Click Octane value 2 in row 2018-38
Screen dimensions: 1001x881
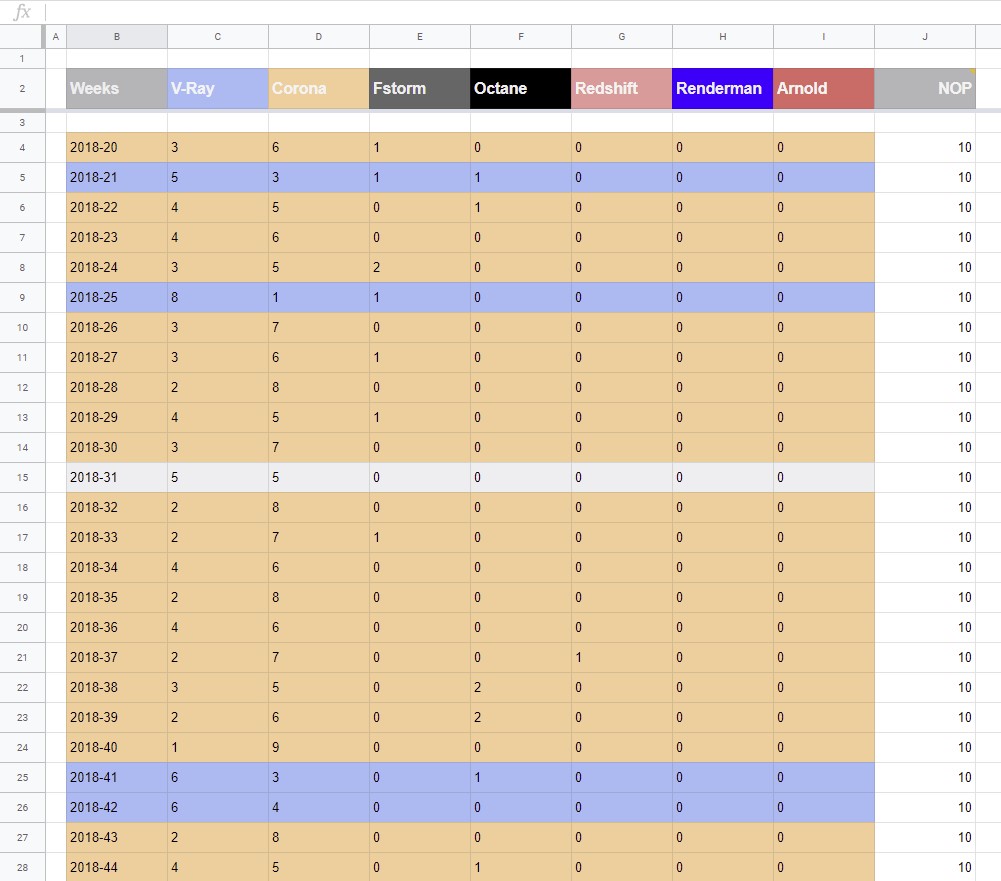521,688
